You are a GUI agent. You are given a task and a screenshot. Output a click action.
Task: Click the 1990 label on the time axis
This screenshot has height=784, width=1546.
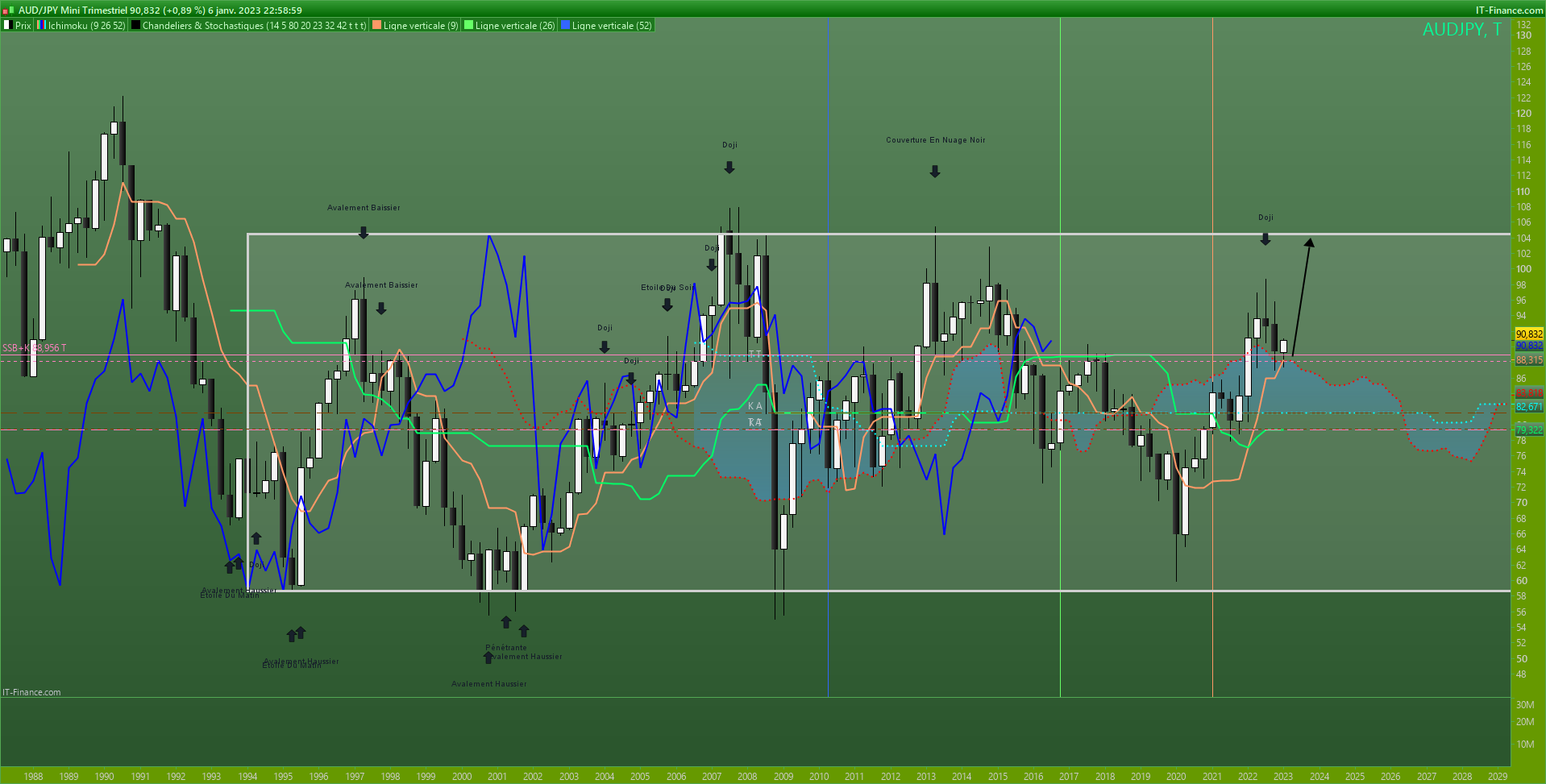point(104,777)
